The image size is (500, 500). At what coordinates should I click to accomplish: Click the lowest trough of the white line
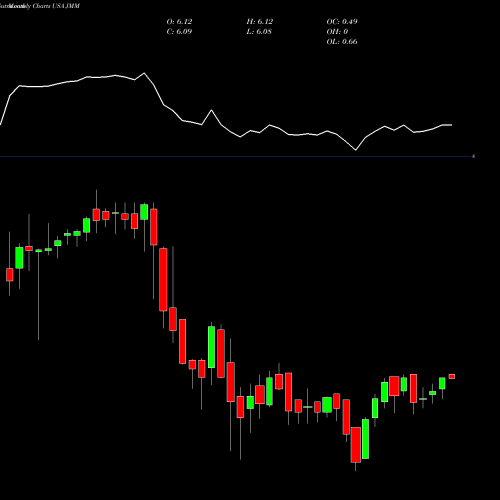tap(356, 150)
